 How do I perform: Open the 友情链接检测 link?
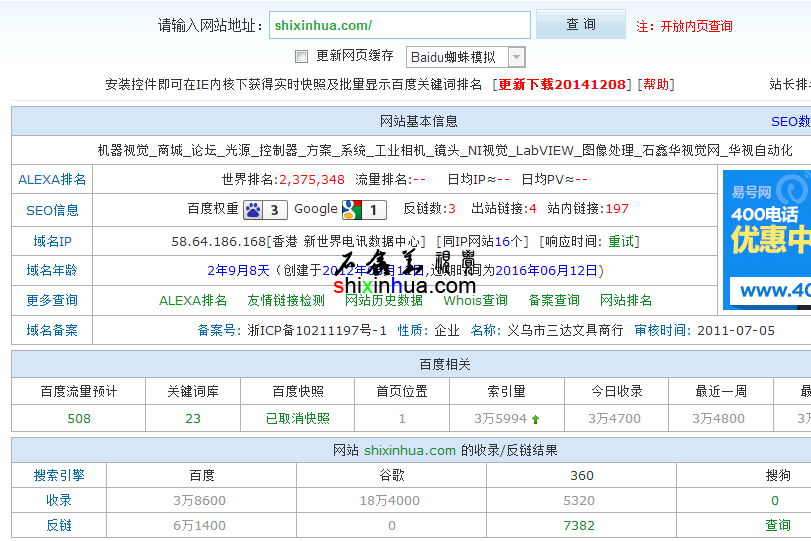pyautogui.click(x=286, y=300)
